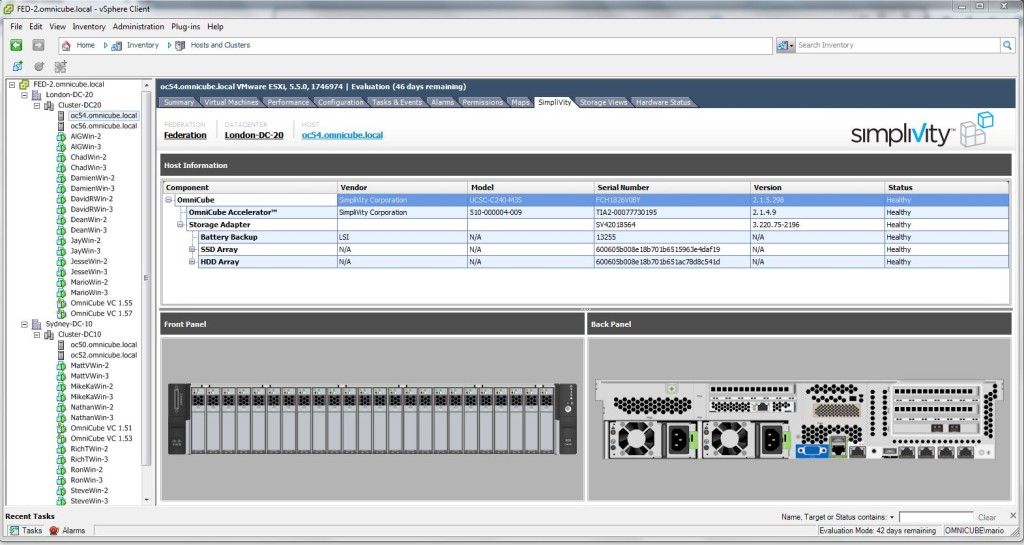The height and width of the screenshot is (545, 1024).
Task: Click the SimpliVity logo
Action: (x=922, y=131)
